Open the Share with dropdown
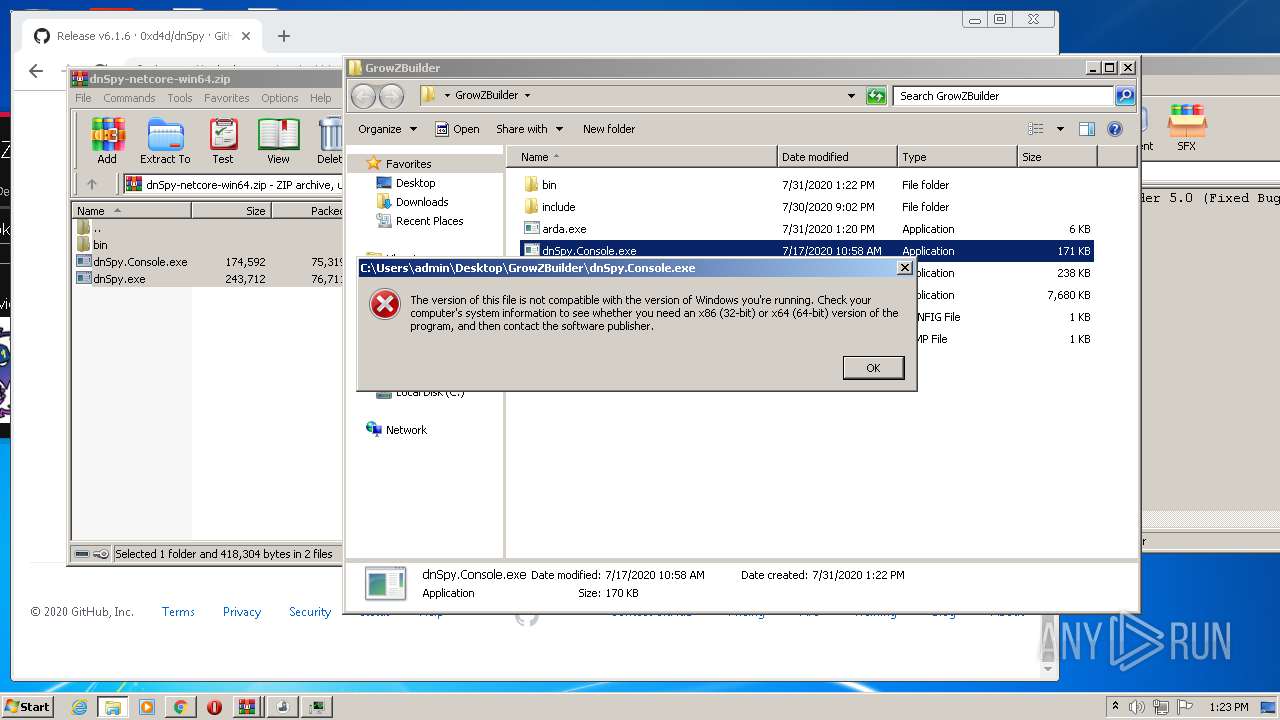Image resolution: width=1280 pixels, height=720 pixels. [x=530, y=129]
